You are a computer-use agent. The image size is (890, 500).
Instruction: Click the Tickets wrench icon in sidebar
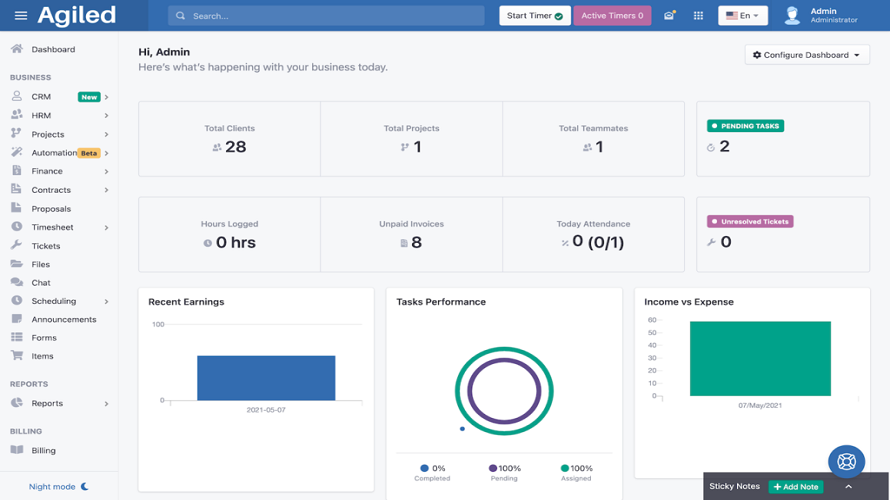click(x=16, y=245)
